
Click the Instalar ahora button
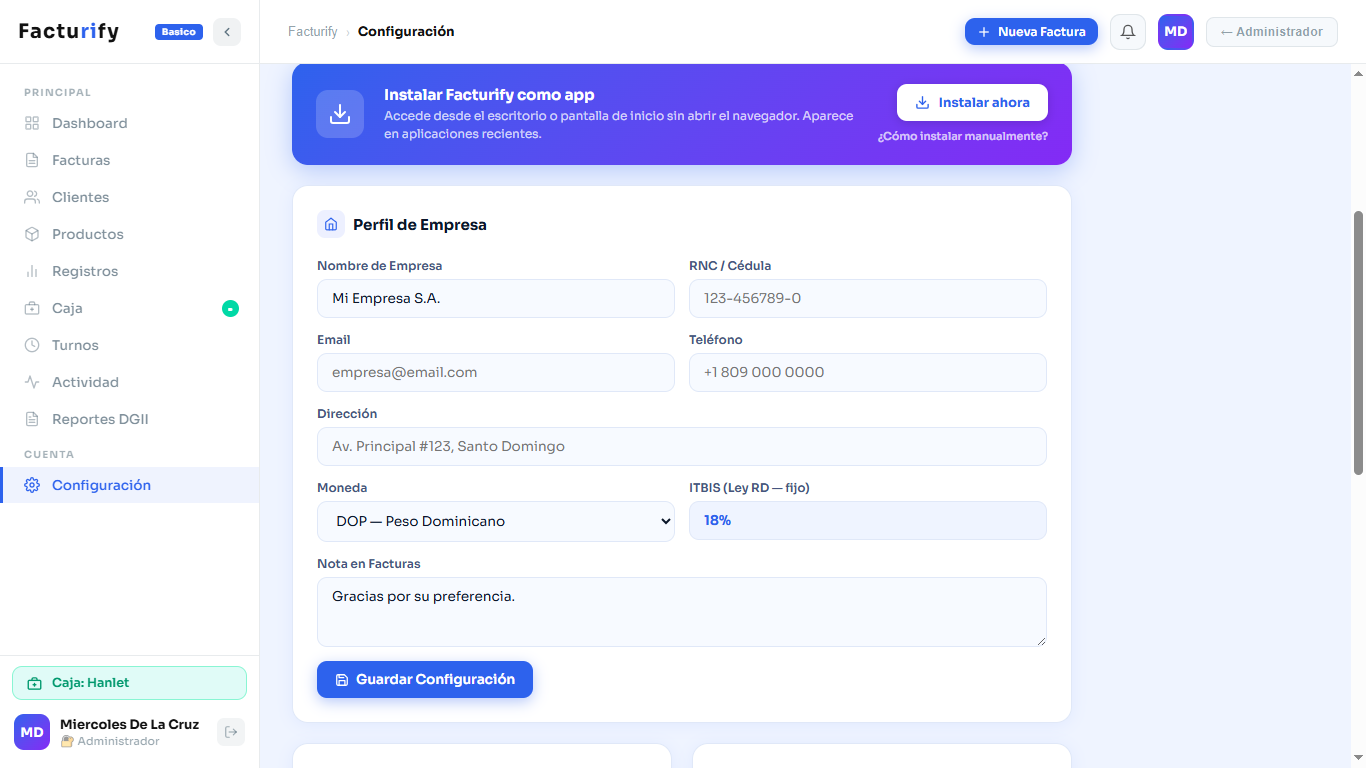(972, 103)
